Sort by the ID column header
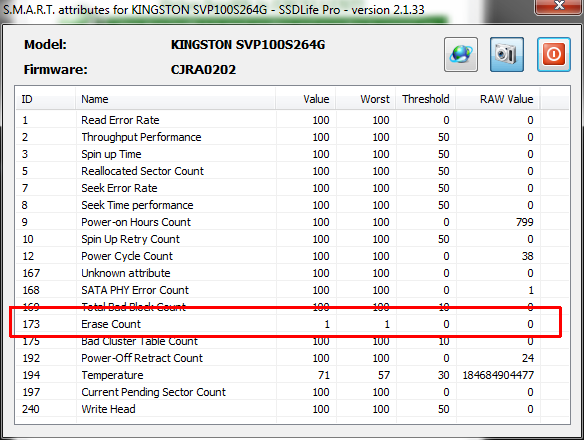This screenshot has width=584, height=440. click(45, 99)
